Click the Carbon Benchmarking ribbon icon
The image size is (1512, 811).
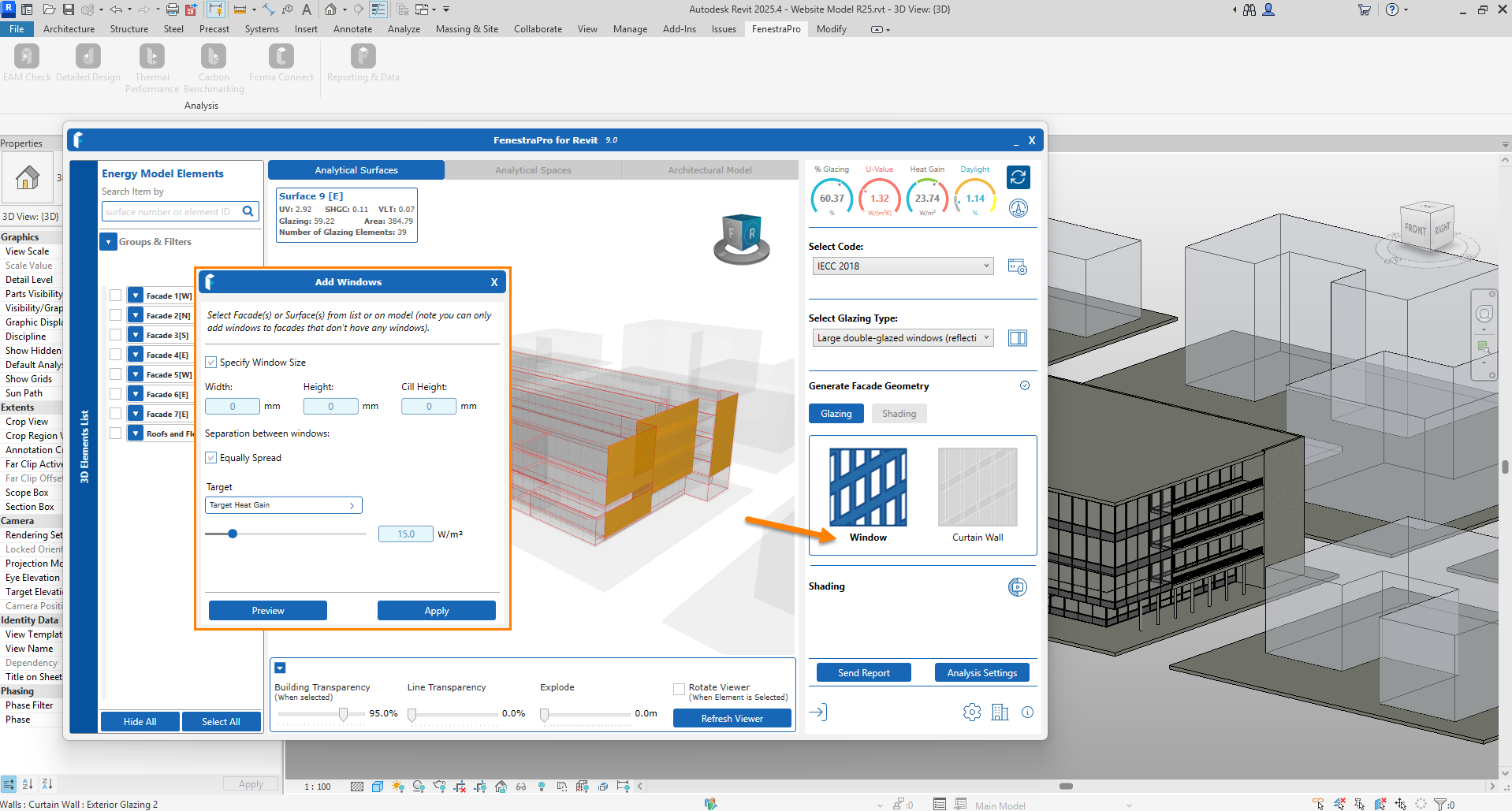tap(214, 58)
